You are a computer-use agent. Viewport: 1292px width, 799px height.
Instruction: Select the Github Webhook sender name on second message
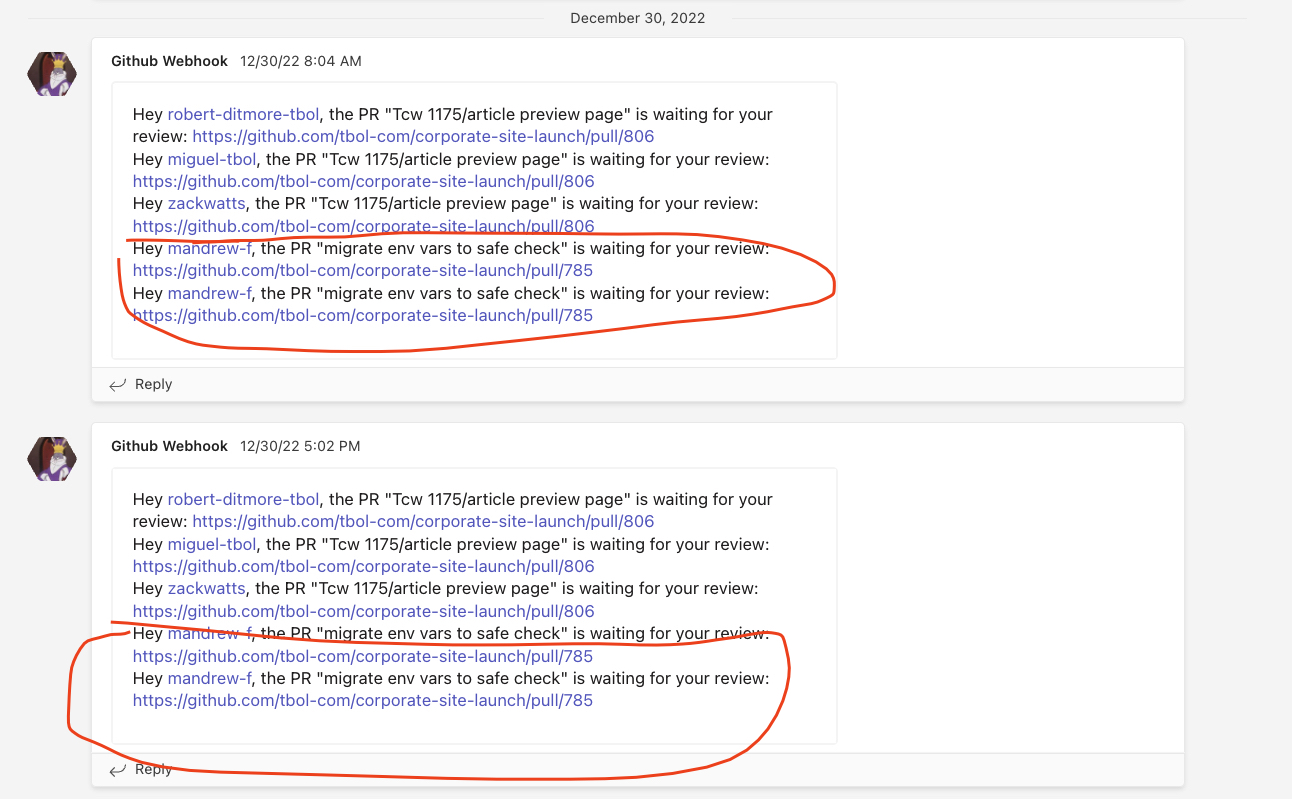click(169, 446)
